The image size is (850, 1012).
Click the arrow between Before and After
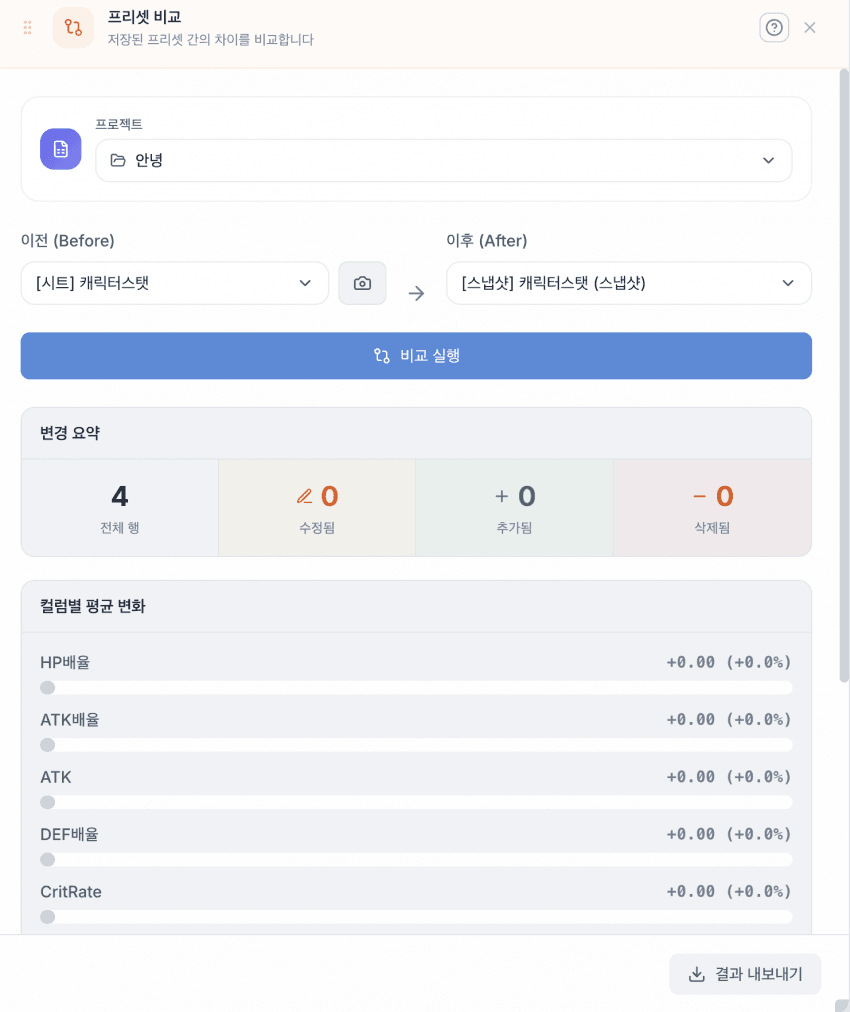click(417, 293)
